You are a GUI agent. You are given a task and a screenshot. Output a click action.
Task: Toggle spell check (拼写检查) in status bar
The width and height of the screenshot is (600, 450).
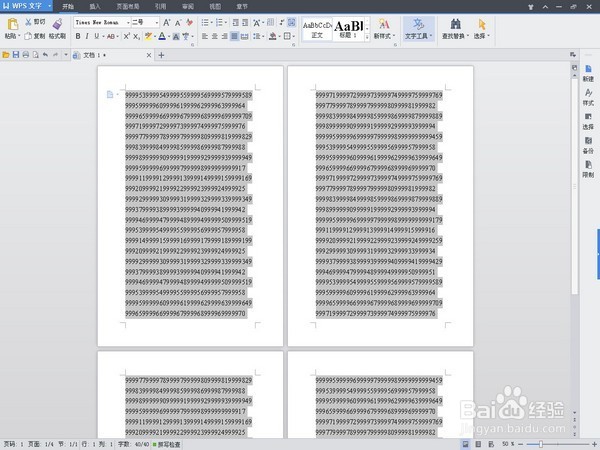click(166, 444)
